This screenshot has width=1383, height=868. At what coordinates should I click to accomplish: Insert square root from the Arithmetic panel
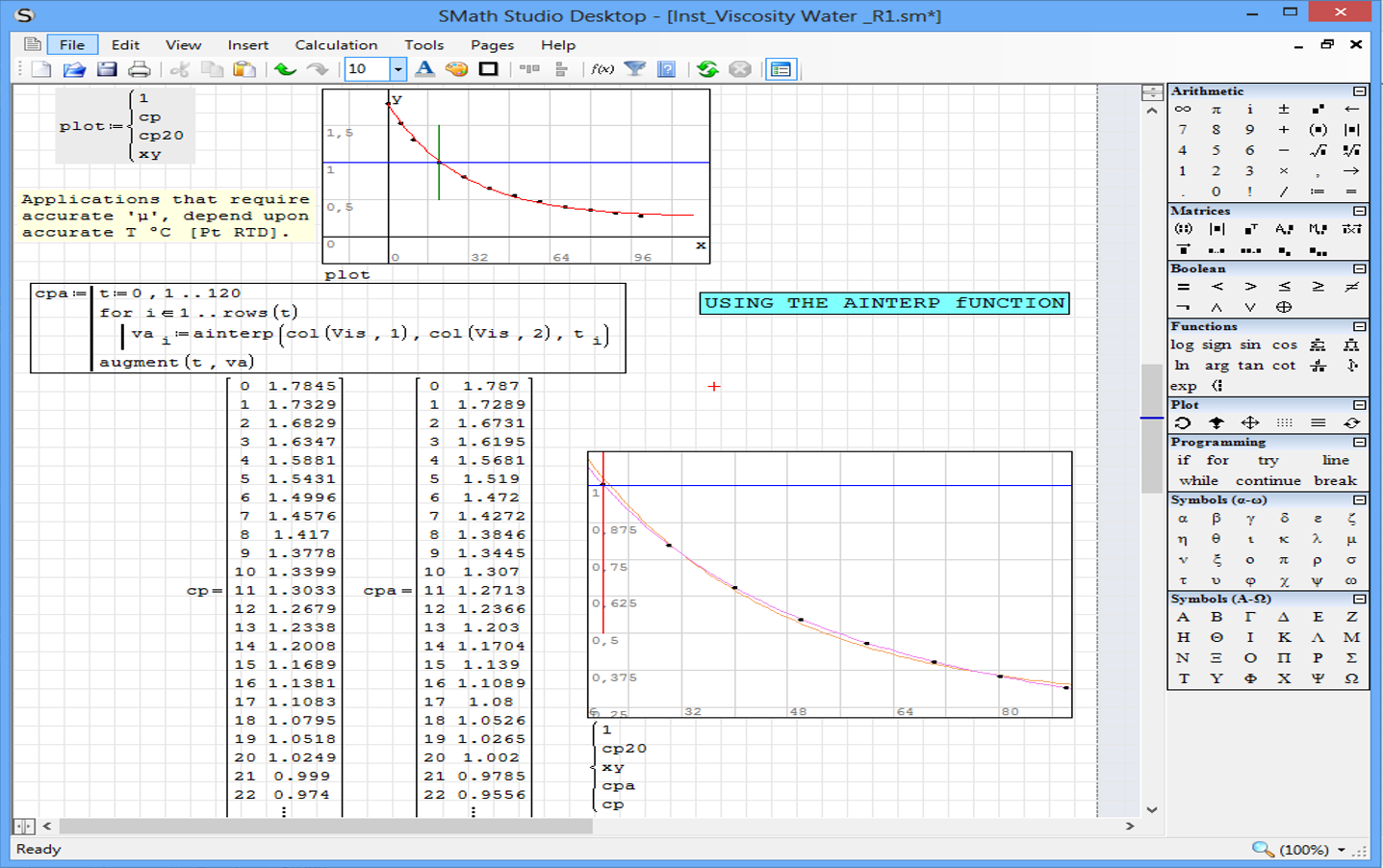(x=1318, y=150)
